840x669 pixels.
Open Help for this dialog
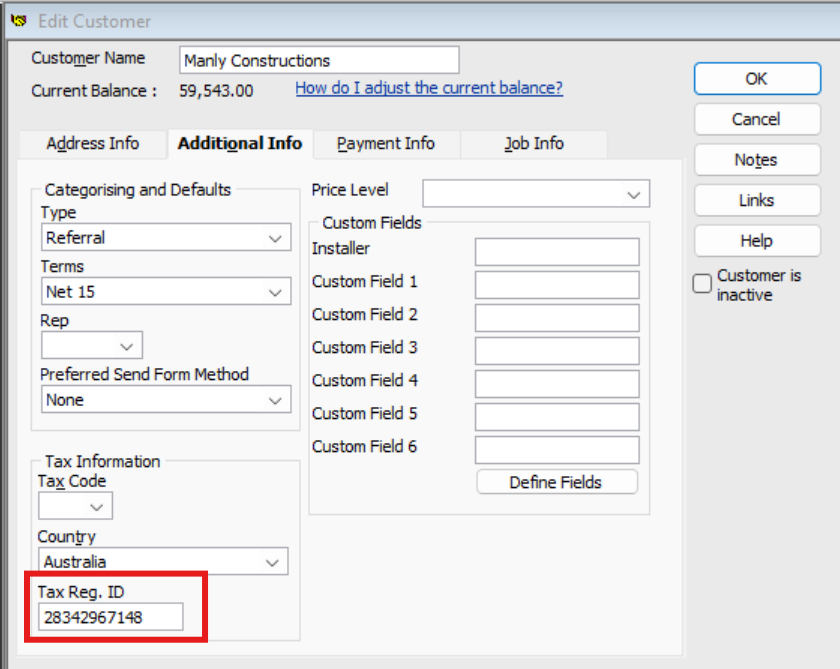coord(757,241)
